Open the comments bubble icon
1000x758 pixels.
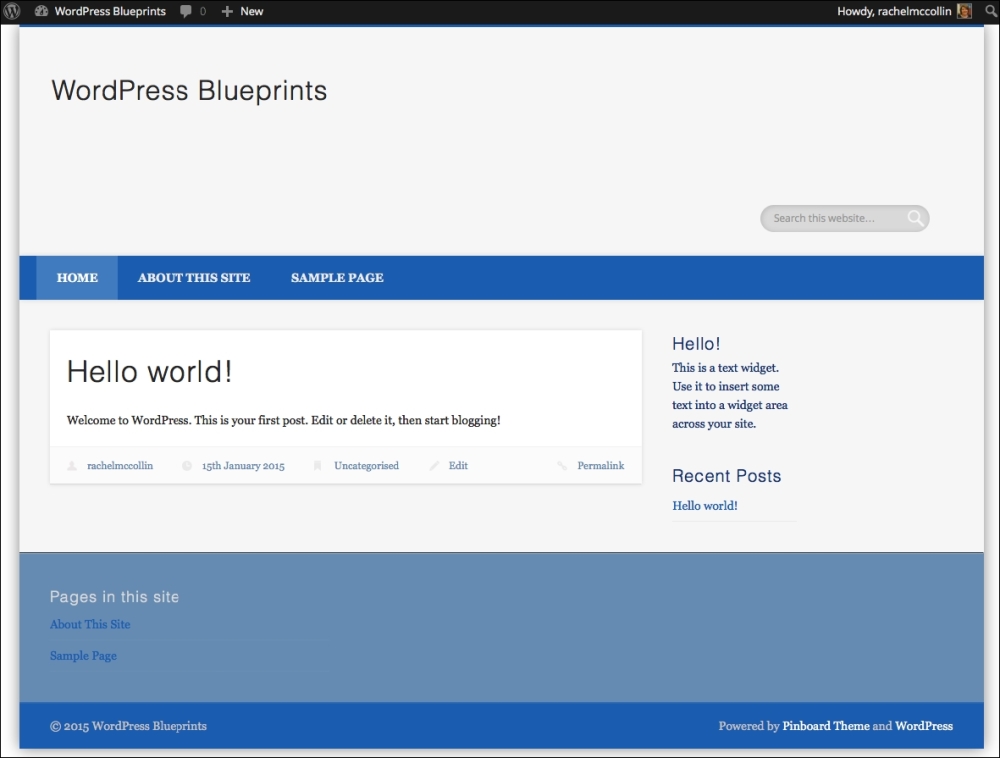point(186,11)
